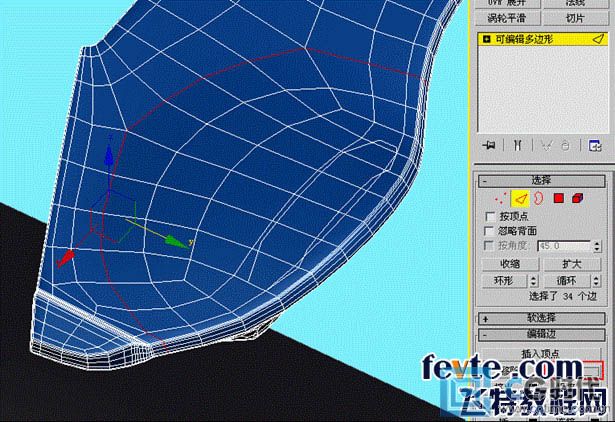This screenshot has height=422, width=615.
Task: Click Remove Modifier trash icon
Action: tap(565, 146)
